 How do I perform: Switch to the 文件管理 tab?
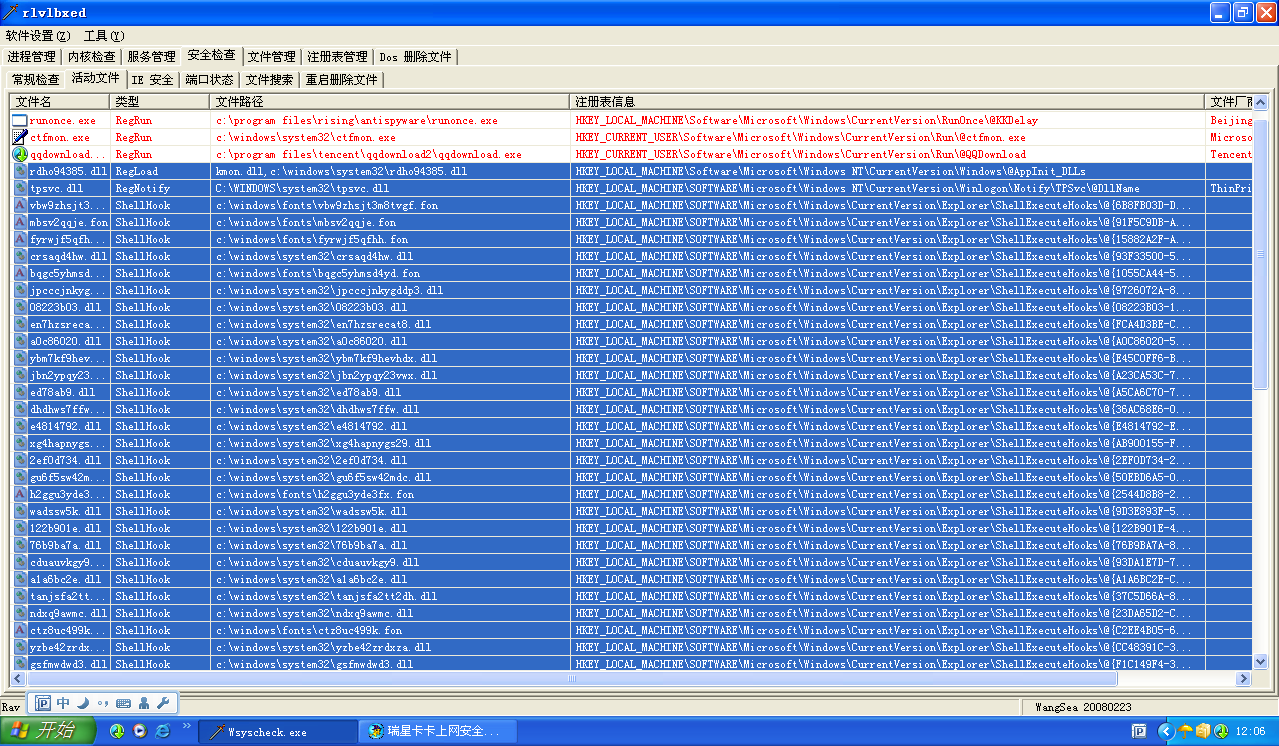point(271,57)
